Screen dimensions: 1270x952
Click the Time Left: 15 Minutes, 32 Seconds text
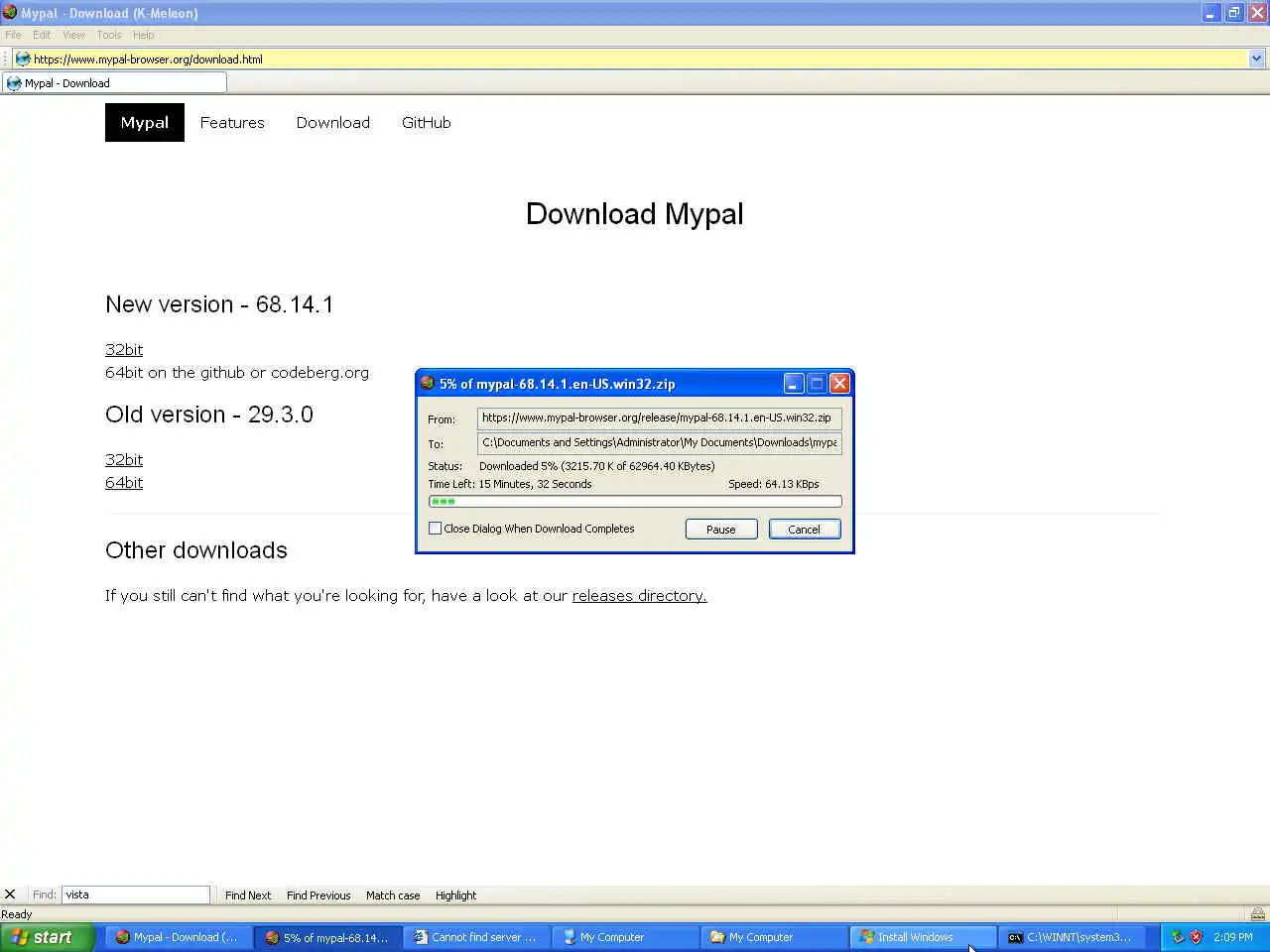tap(510, 484)
